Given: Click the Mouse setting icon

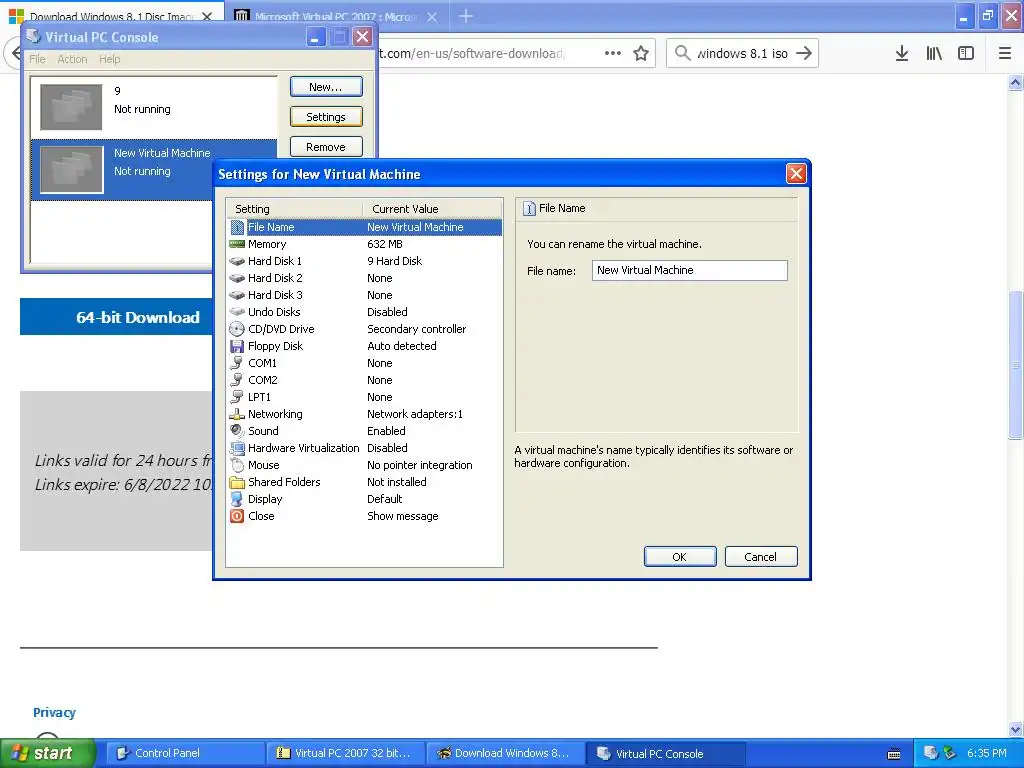Looking at the screenshot, I should click(x=237, y=465).
